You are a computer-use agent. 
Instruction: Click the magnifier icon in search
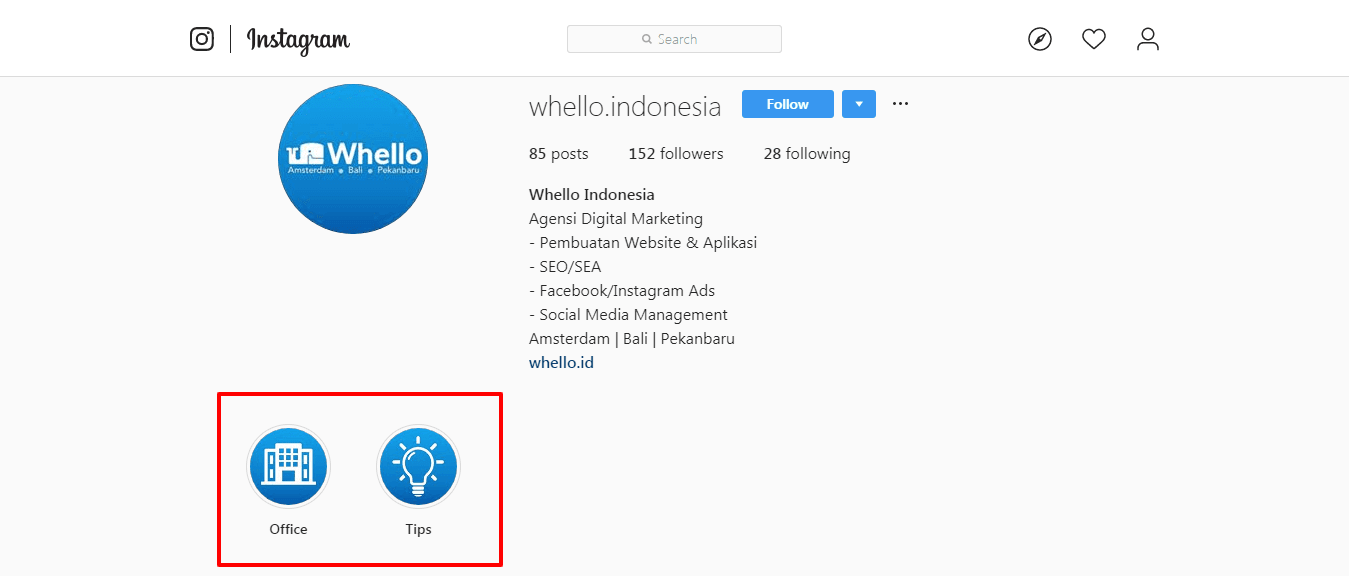tap(647, 39)
